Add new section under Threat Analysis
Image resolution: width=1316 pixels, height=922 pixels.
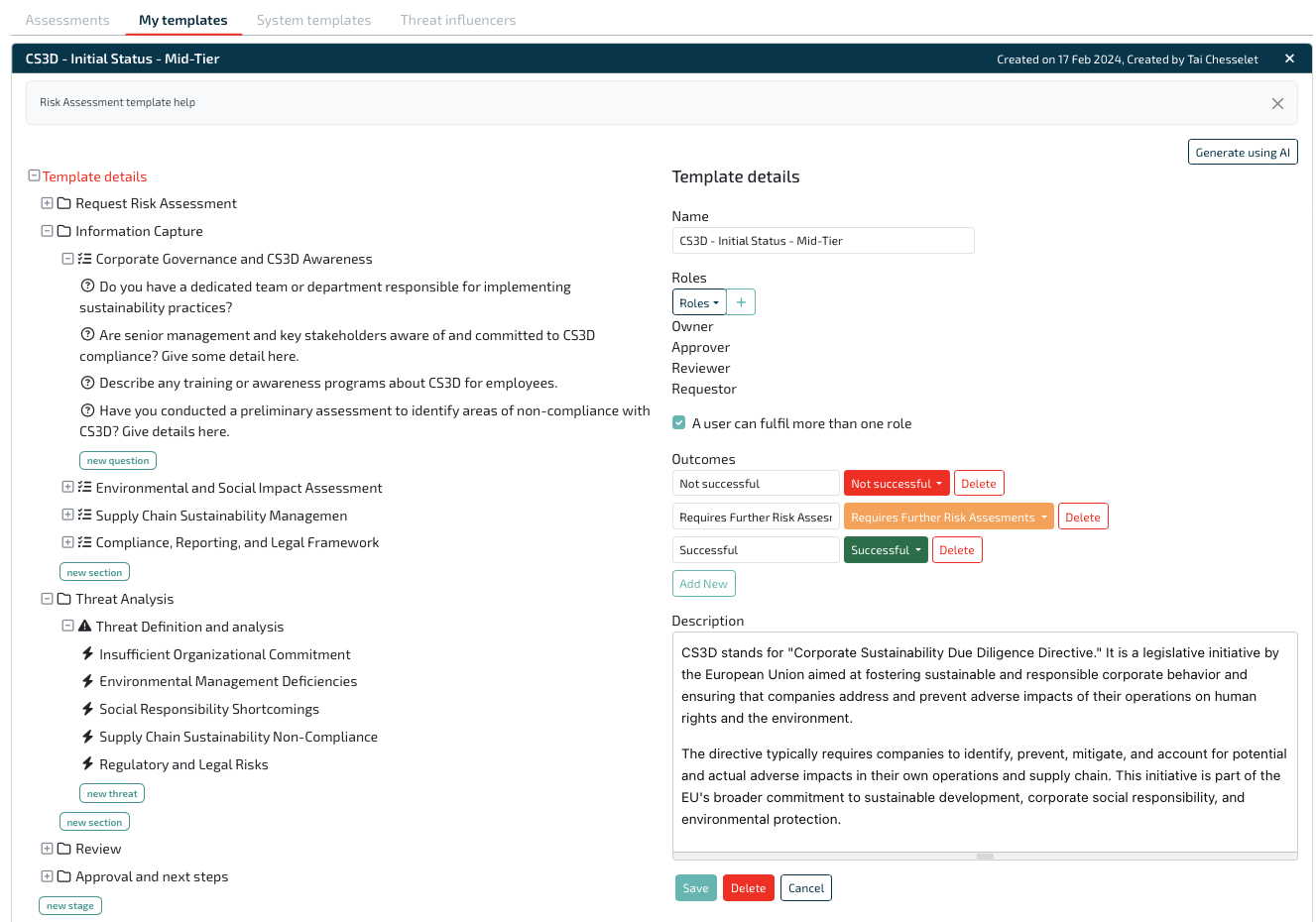click(x=94, y=822)
